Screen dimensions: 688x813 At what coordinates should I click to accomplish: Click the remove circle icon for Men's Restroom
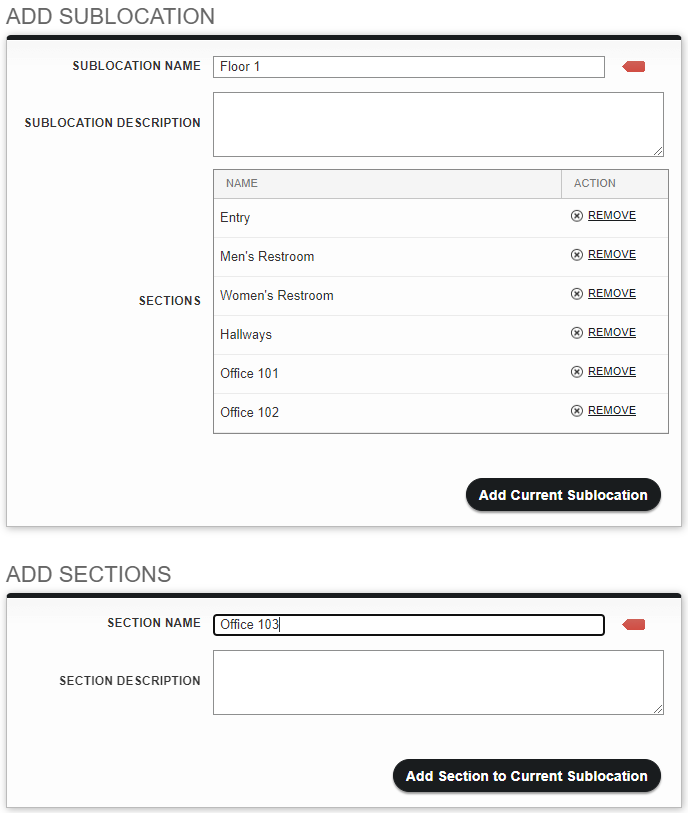tap(577, 255)
